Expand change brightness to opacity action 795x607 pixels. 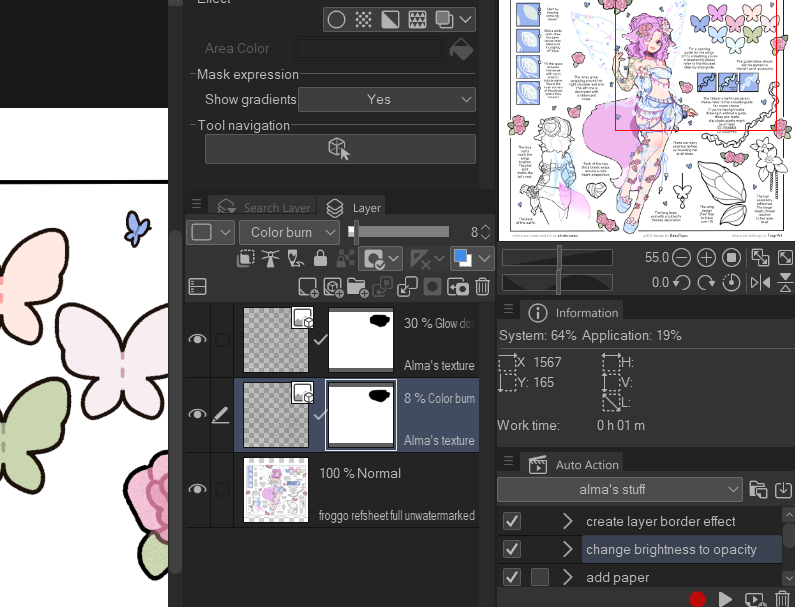[567, 549]
